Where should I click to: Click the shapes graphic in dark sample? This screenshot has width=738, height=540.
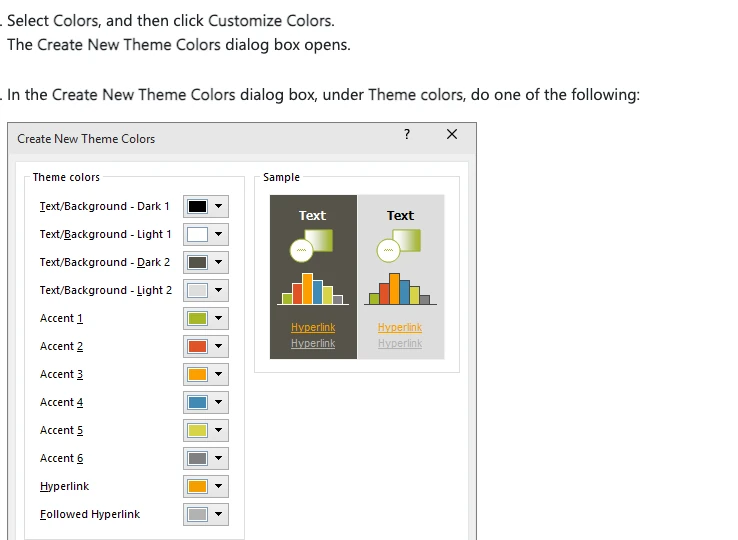tap(312, 246)
